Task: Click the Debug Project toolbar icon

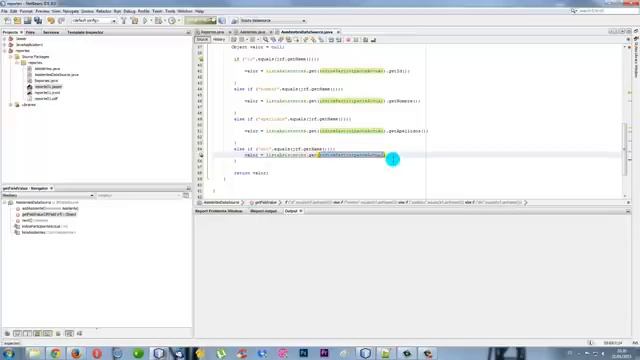Action: click(158, 20)
